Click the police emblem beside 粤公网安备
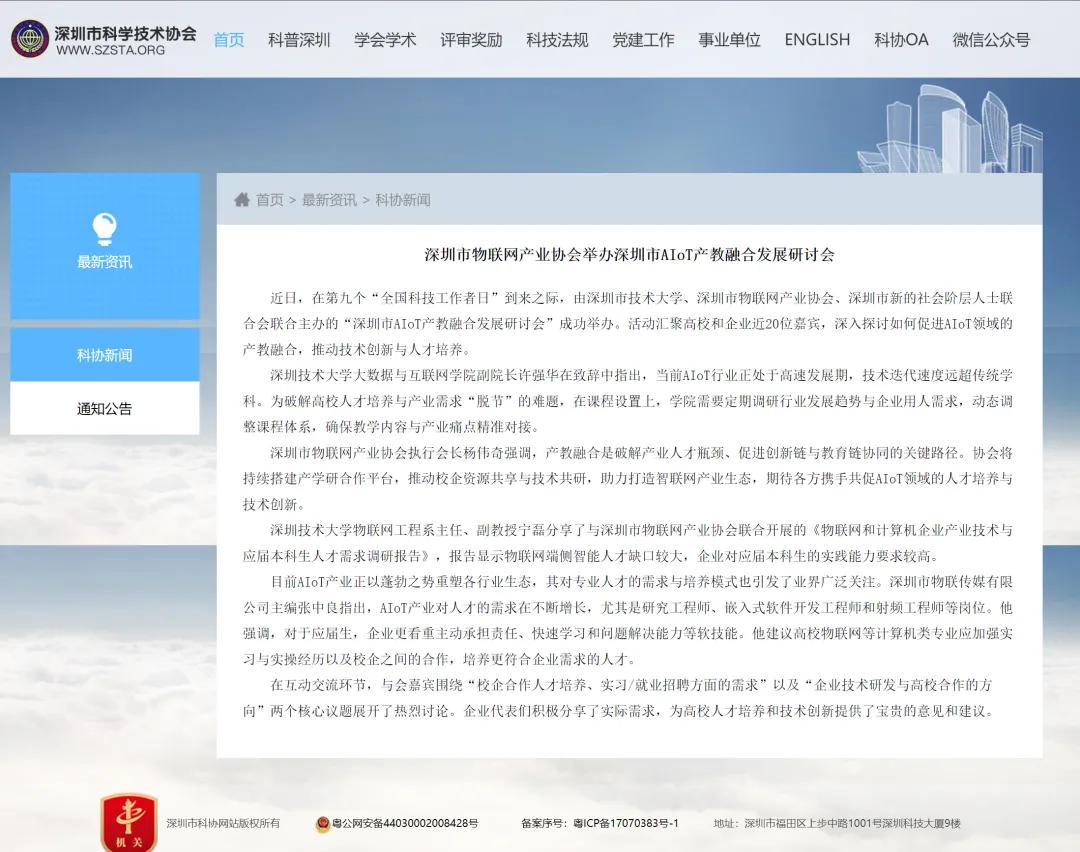 coord(322,824)
